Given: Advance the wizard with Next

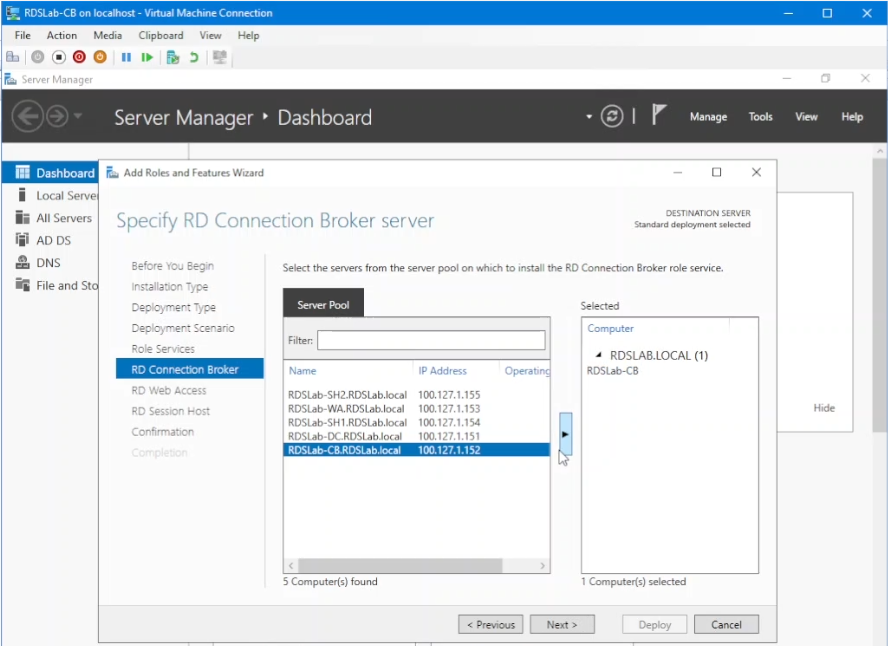Looking at the screenshot, I should click(x=562, y=624).
